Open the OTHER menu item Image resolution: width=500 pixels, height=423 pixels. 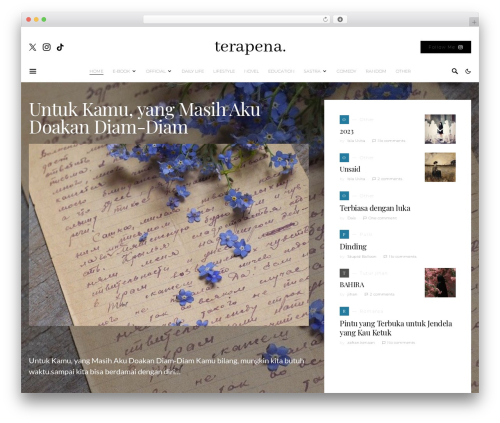(403, 71)
